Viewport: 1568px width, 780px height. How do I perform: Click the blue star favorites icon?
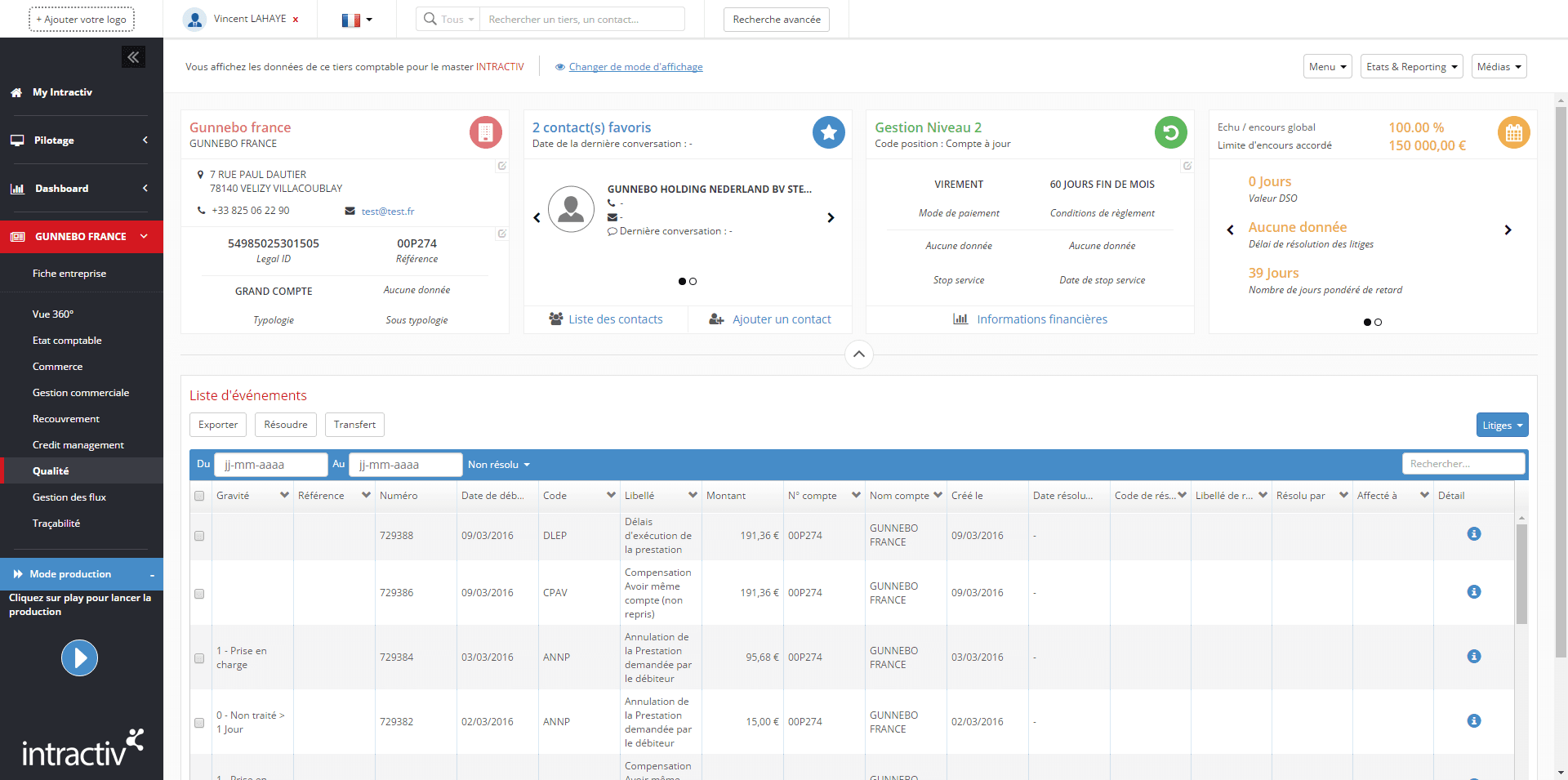coord(828,132)
